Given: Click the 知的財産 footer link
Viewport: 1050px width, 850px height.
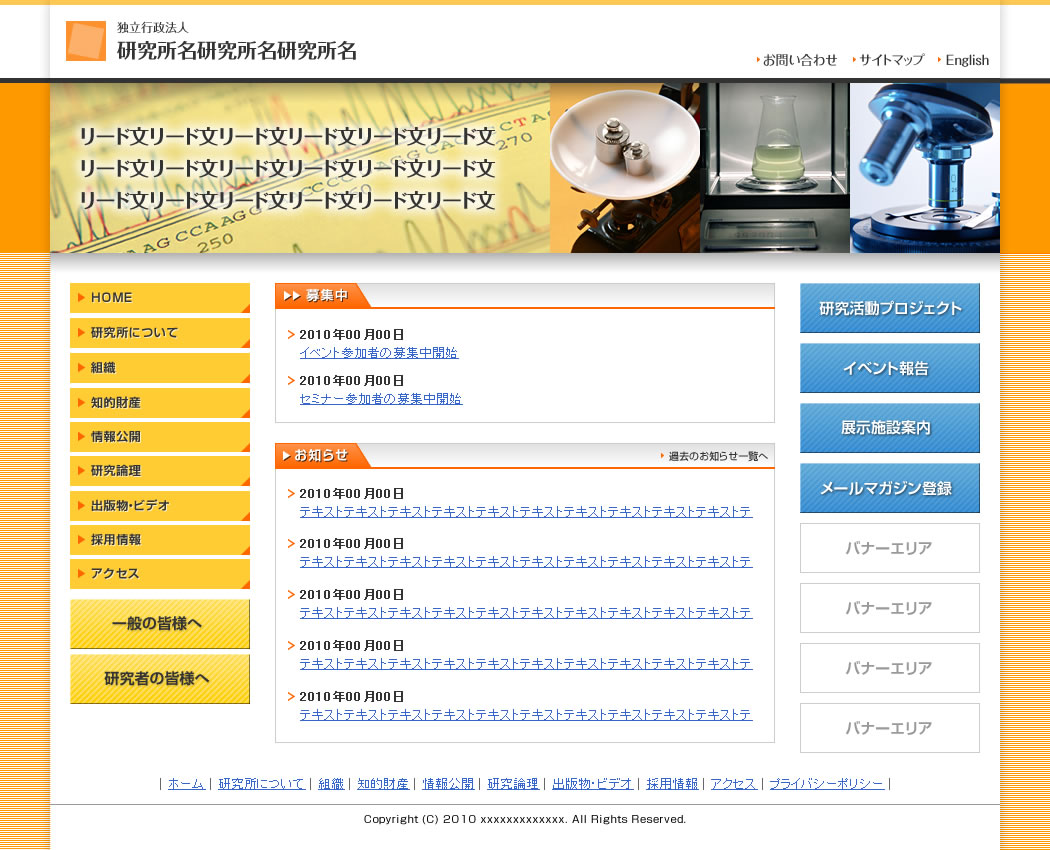Looking at the screenshot, I should 383,784.
